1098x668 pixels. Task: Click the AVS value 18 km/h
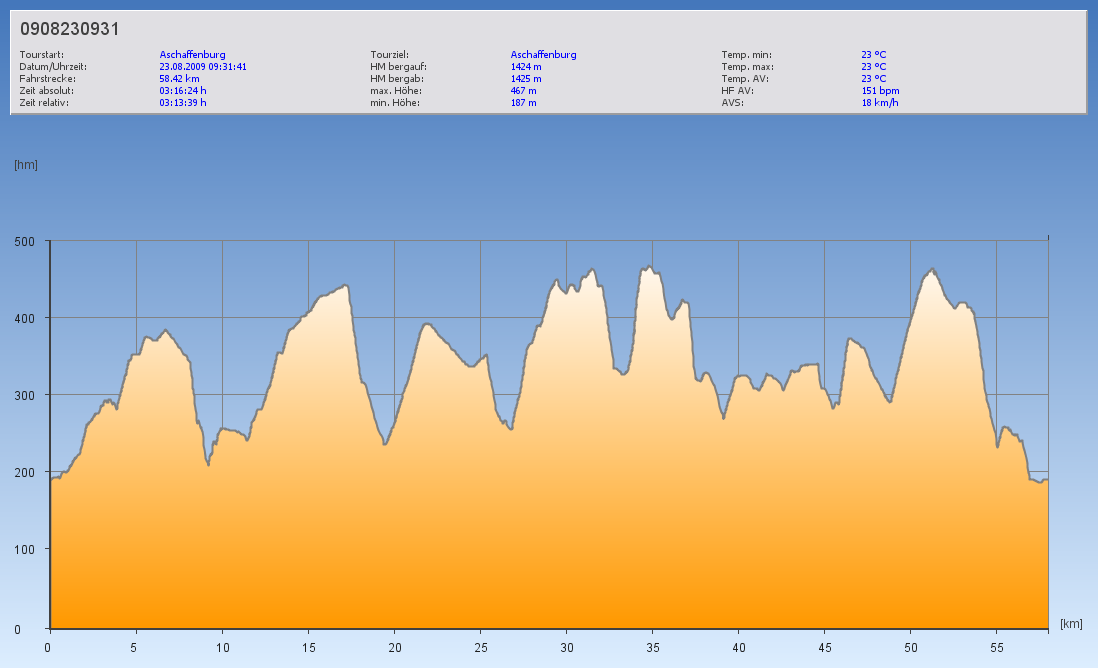[x=880, y=103]
